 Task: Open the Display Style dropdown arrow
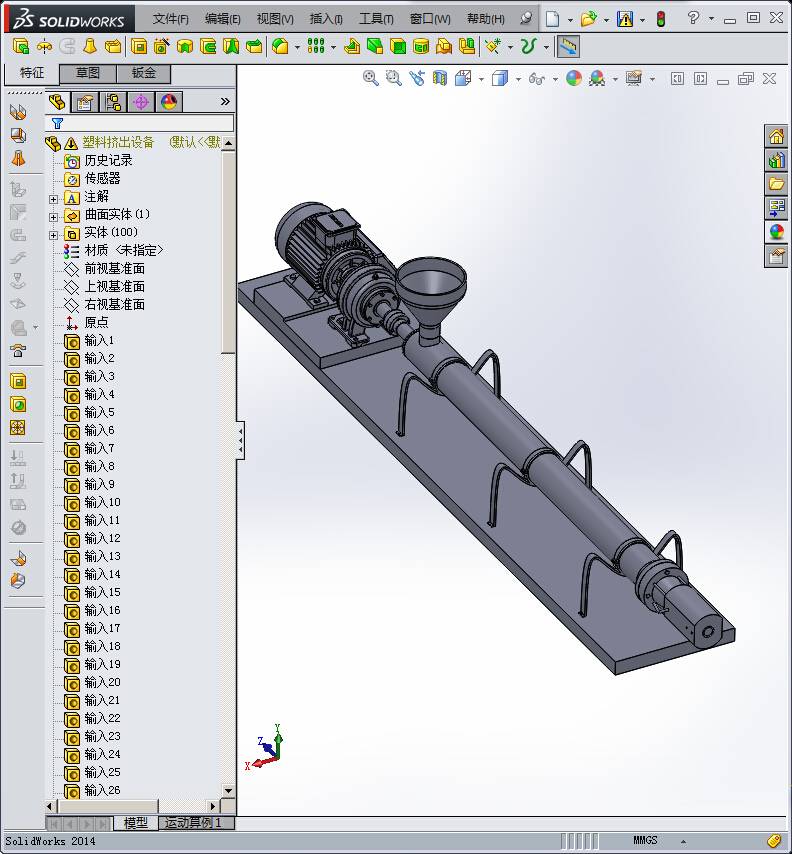coord(518,80)
